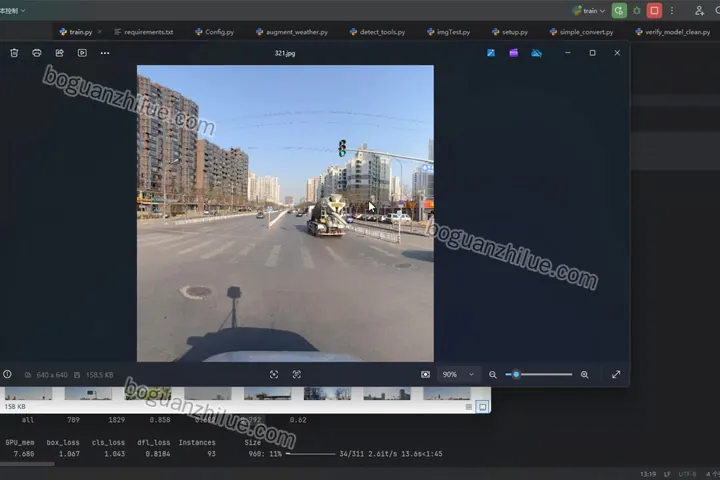Stop the running train process
The image size is (720, 480).
pyautogui.click(x=654, y=11)
